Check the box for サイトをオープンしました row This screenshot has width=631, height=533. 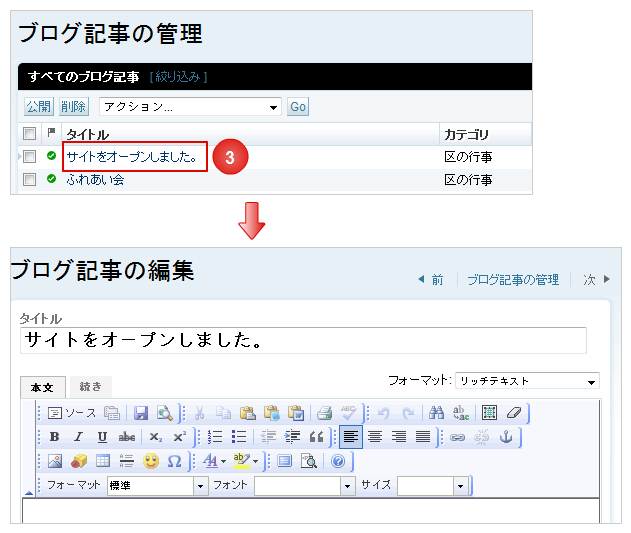pyautogui.click(x=29, y=156)
